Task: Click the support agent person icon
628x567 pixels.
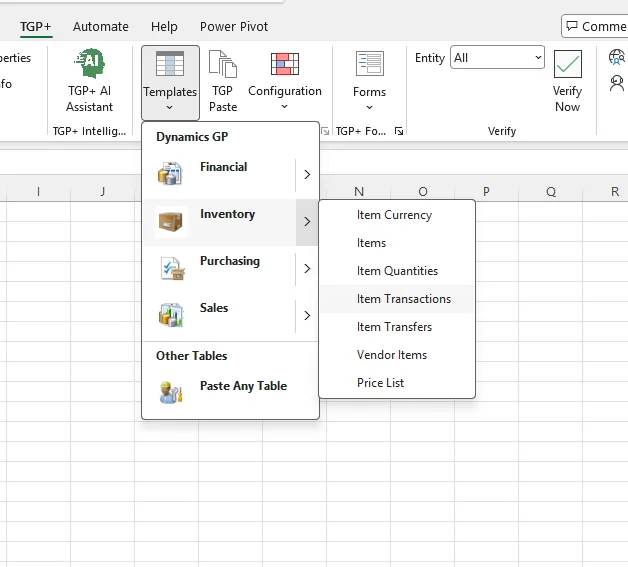Action: [x=617, y=83]
